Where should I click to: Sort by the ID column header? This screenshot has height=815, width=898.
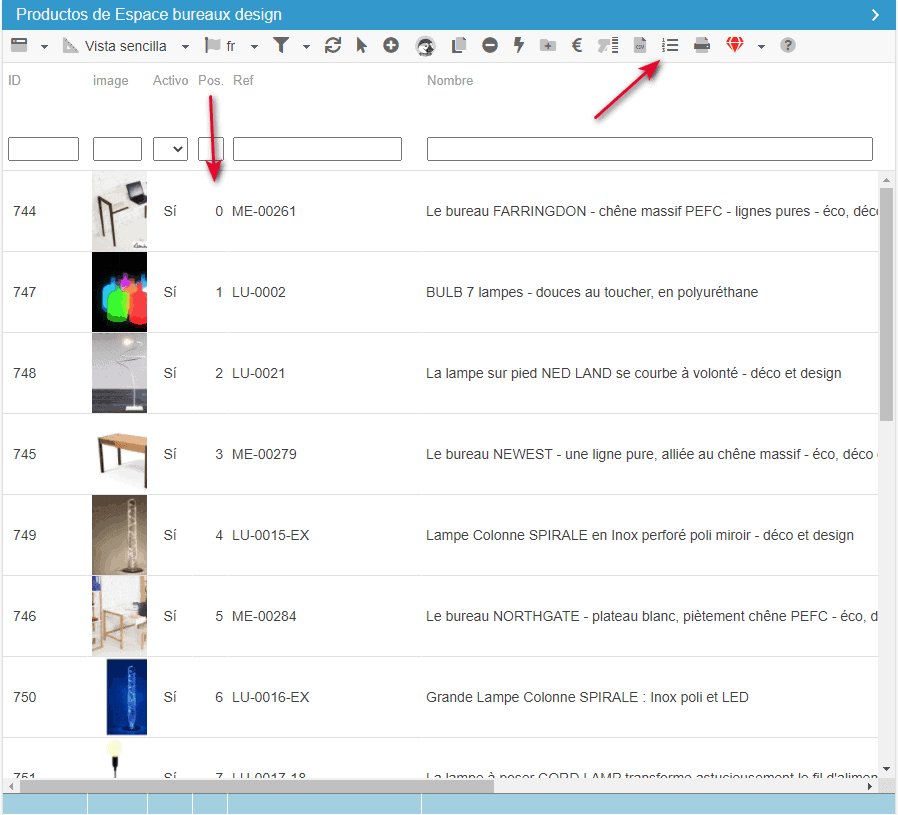coord(14,81)
